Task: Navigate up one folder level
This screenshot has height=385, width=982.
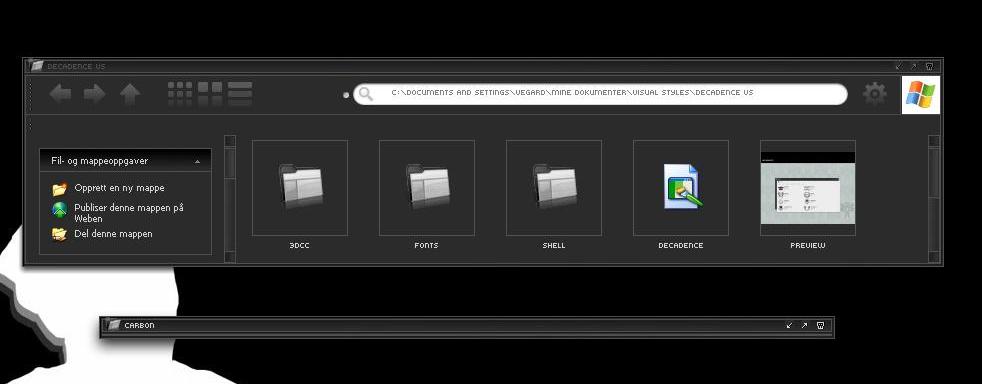Action: pyautogui.click(x=130, y=94)
